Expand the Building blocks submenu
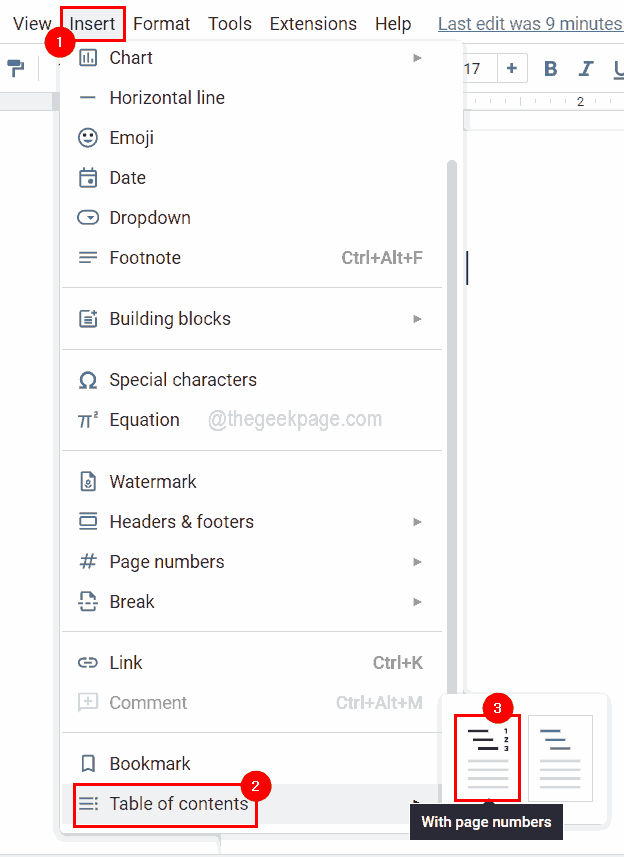This screenshot has width=624, height=857. tap(169, 318)
